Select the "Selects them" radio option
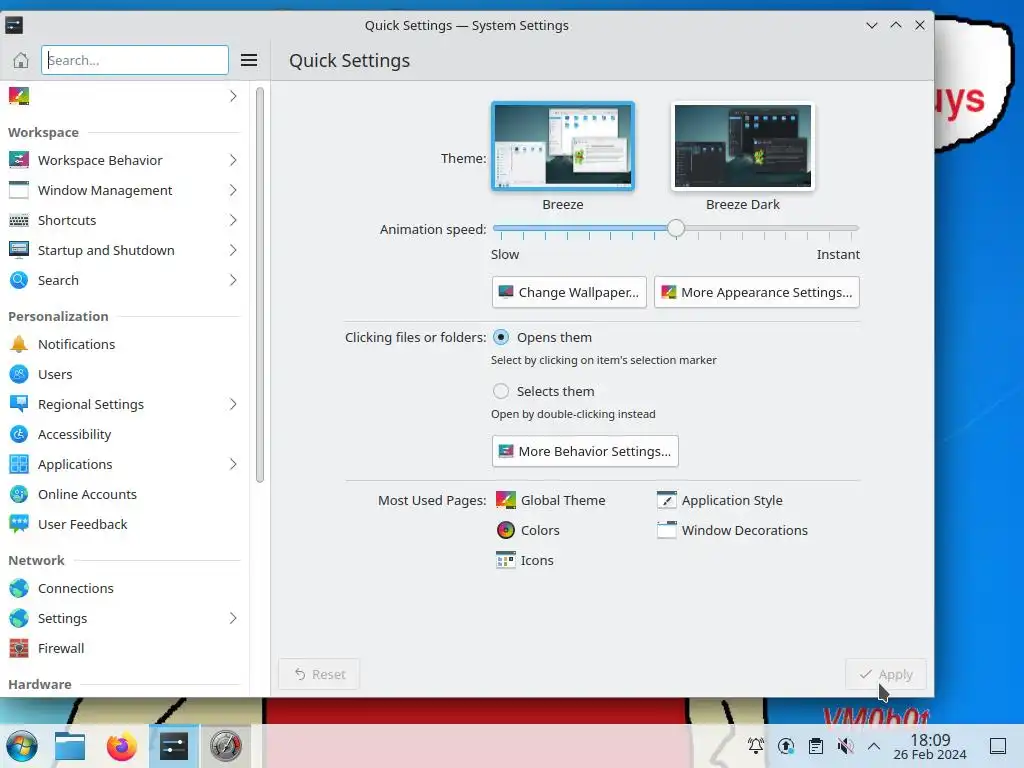The width and height of the screenshot is (1024, 768). click(501, 391)
